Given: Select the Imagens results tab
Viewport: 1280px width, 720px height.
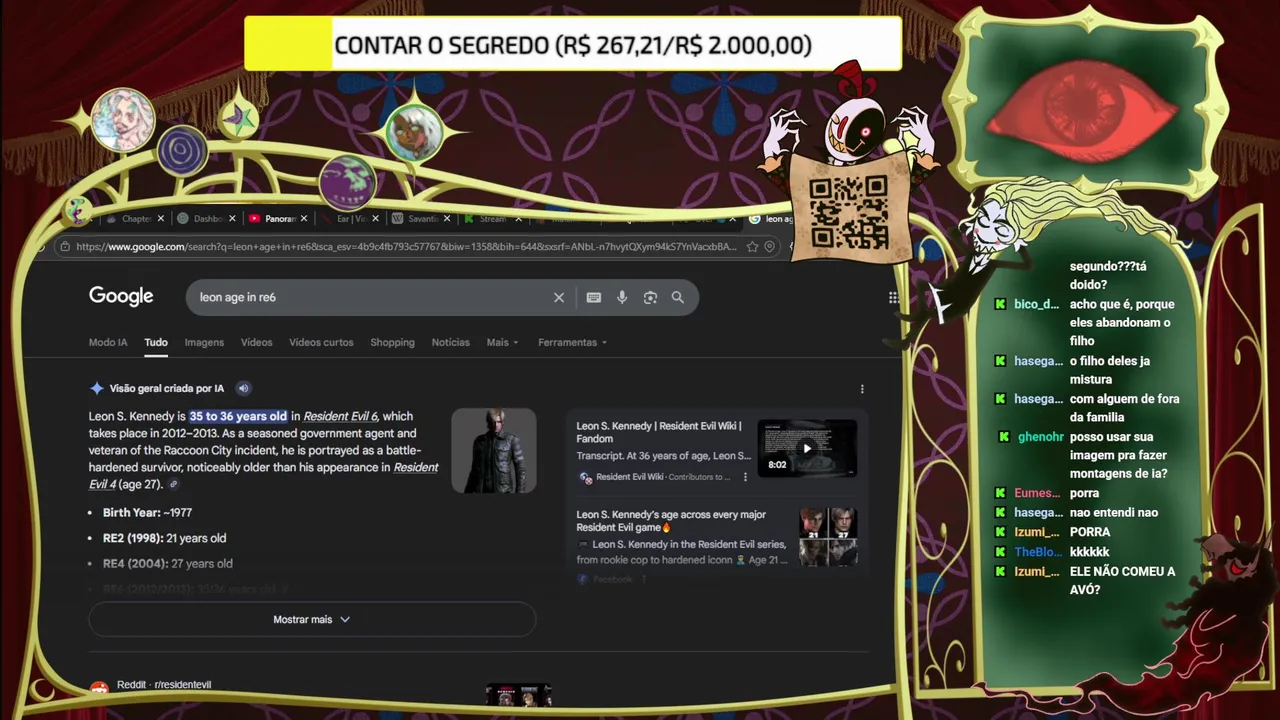Looking at the screenshot, I should (204, 342).
